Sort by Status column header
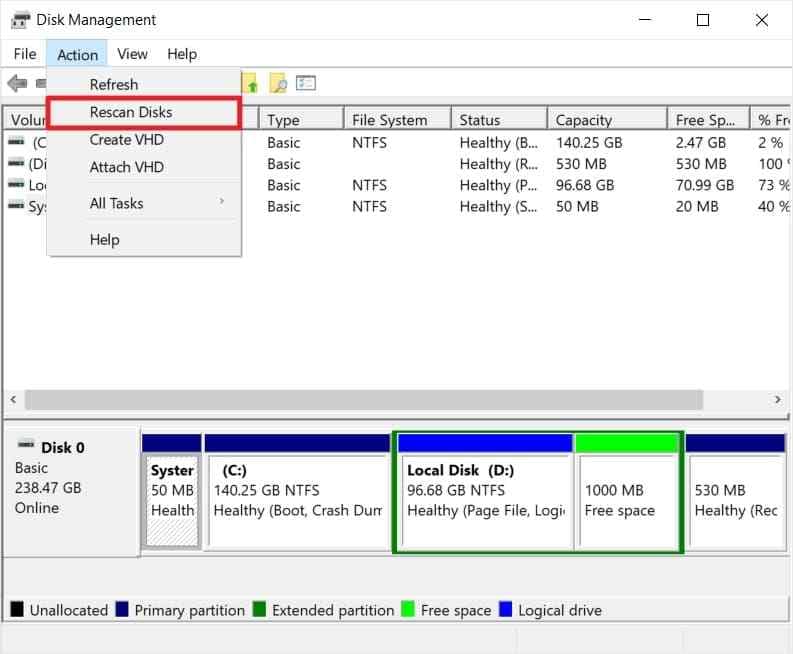 click(x=499, y=120)
